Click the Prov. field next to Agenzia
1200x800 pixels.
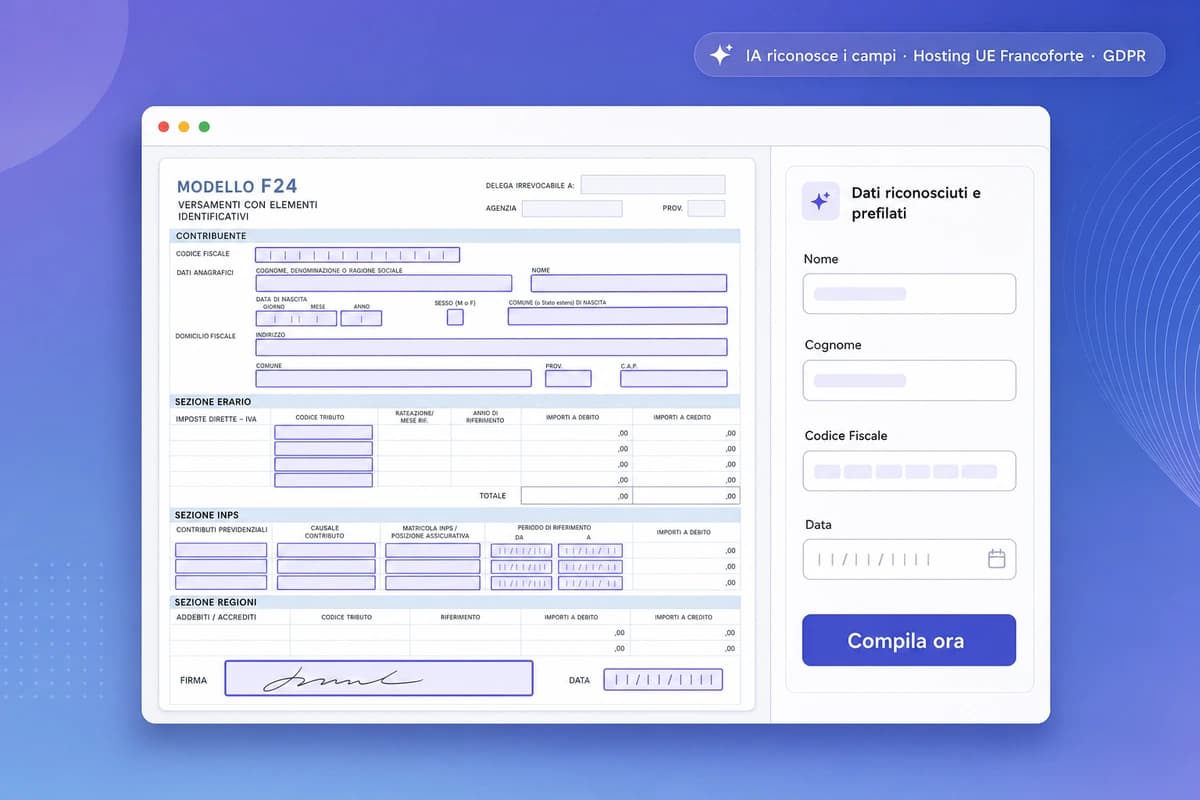pyautogui.click(x=706, y=208)
